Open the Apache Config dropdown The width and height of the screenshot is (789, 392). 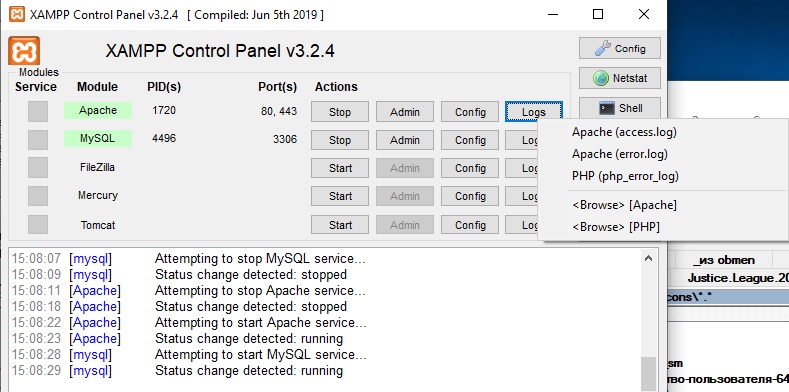point(470,112)
